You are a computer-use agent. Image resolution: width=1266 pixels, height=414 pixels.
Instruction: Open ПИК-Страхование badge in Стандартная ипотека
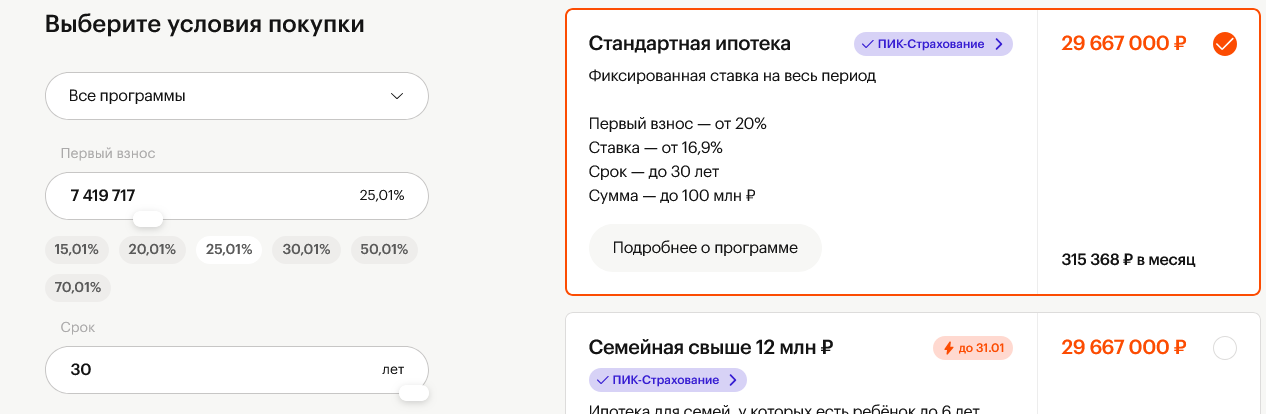click(x=932, y=44)
